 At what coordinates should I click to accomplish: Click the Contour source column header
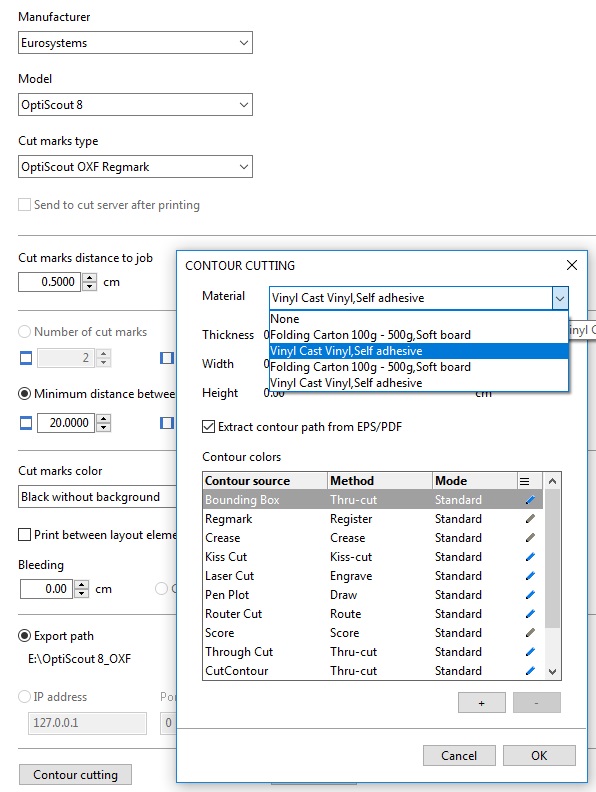265,481
